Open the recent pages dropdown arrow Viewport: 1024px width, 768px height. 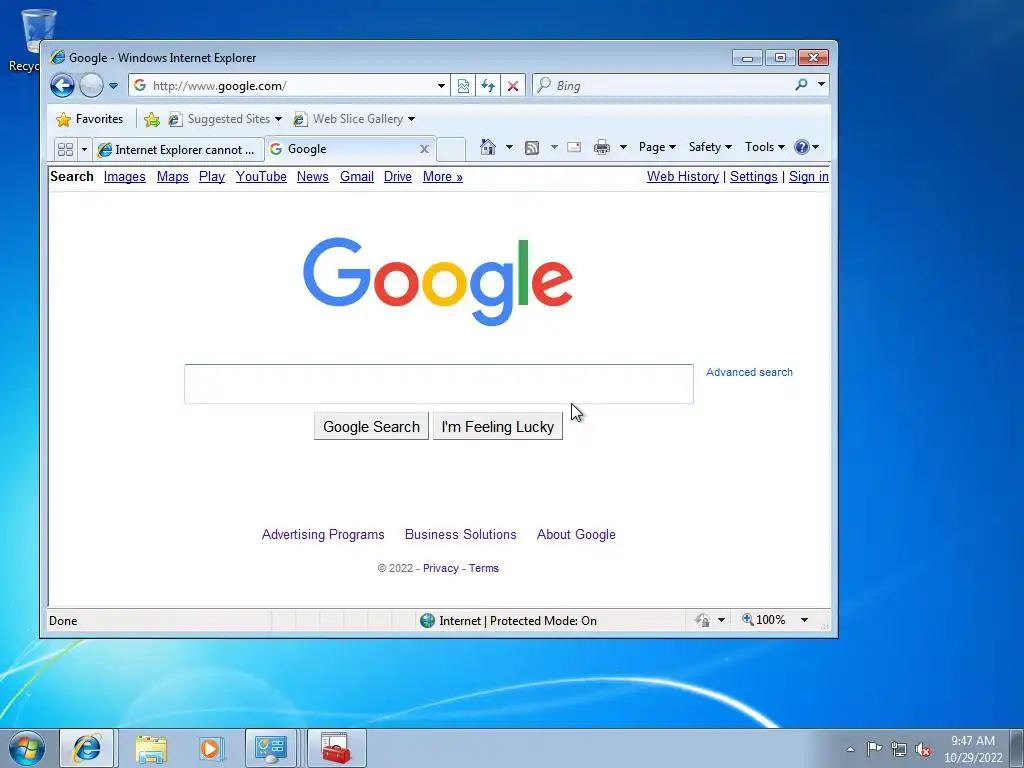click(x=113, y=86)
